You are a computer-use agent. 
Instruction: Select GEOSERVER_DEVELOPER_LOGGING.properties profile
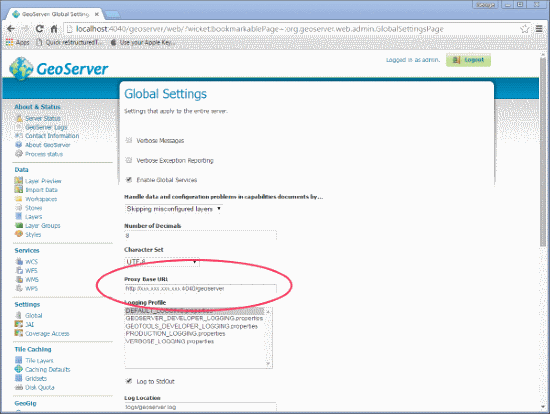[194, 318]
